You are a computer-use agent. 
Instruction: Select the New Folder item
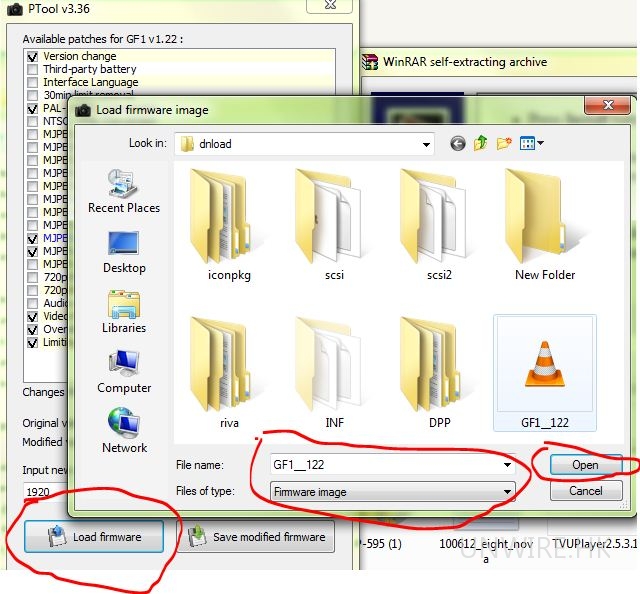(544, 225)
